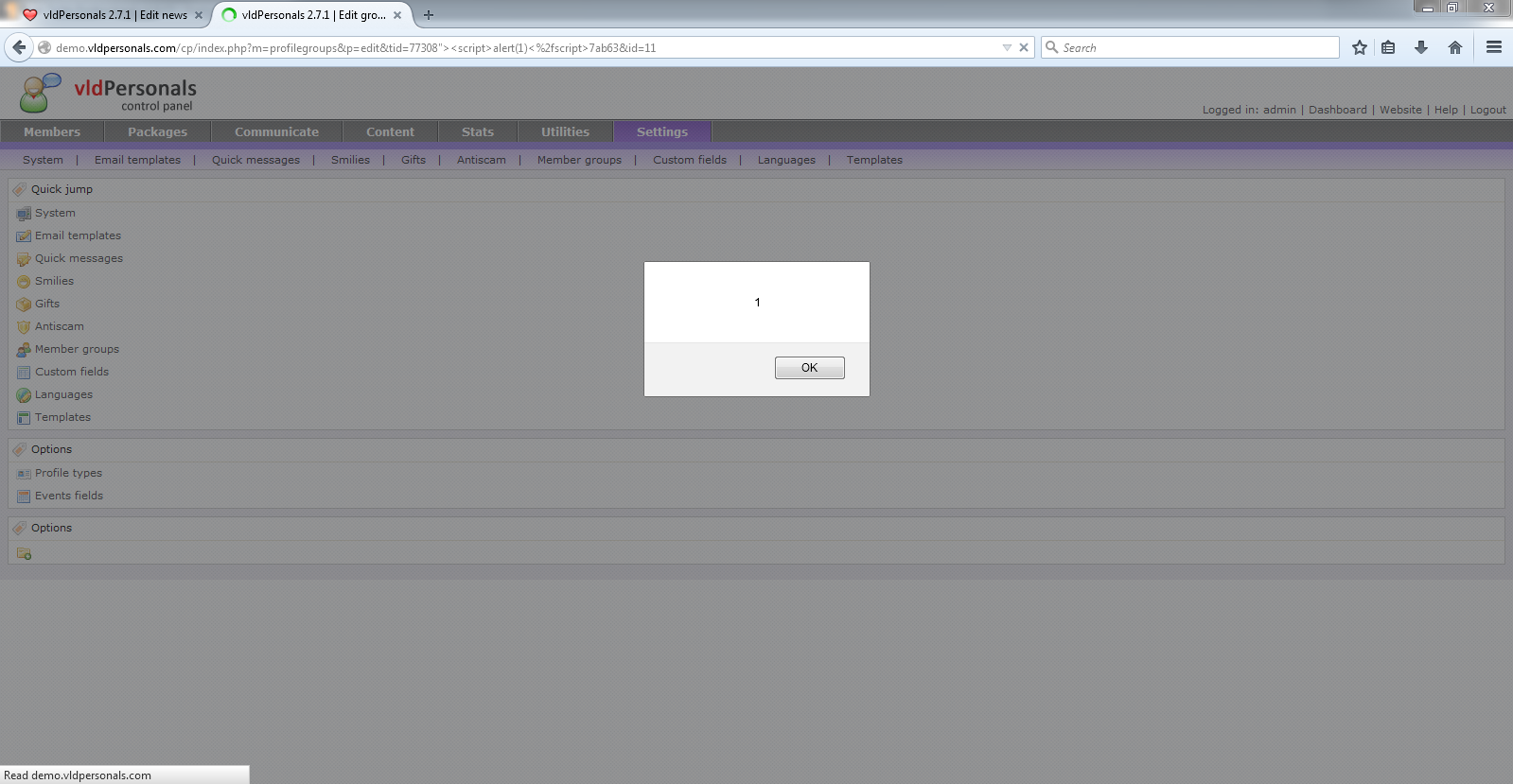
Task: Click the stop loading X in the address bar
Action: pos(1024,47)
